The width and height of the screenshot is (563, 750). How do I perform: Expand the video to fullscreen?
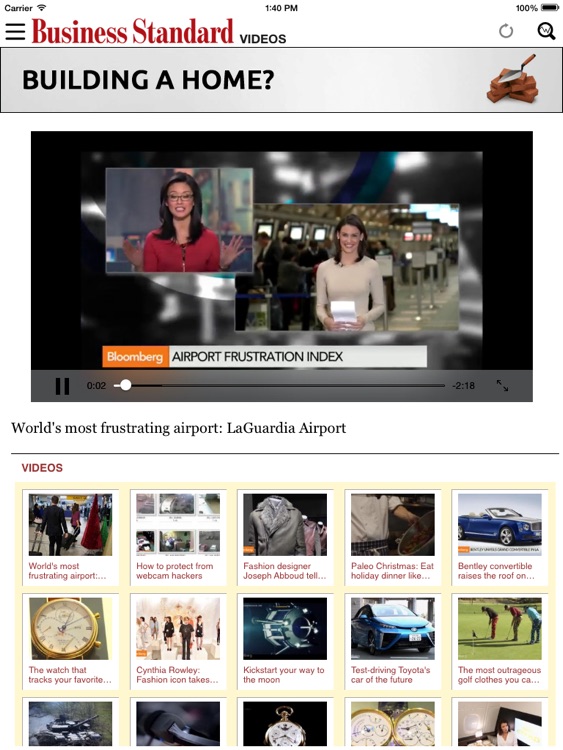pyautogui.click(x=502, y=386)
